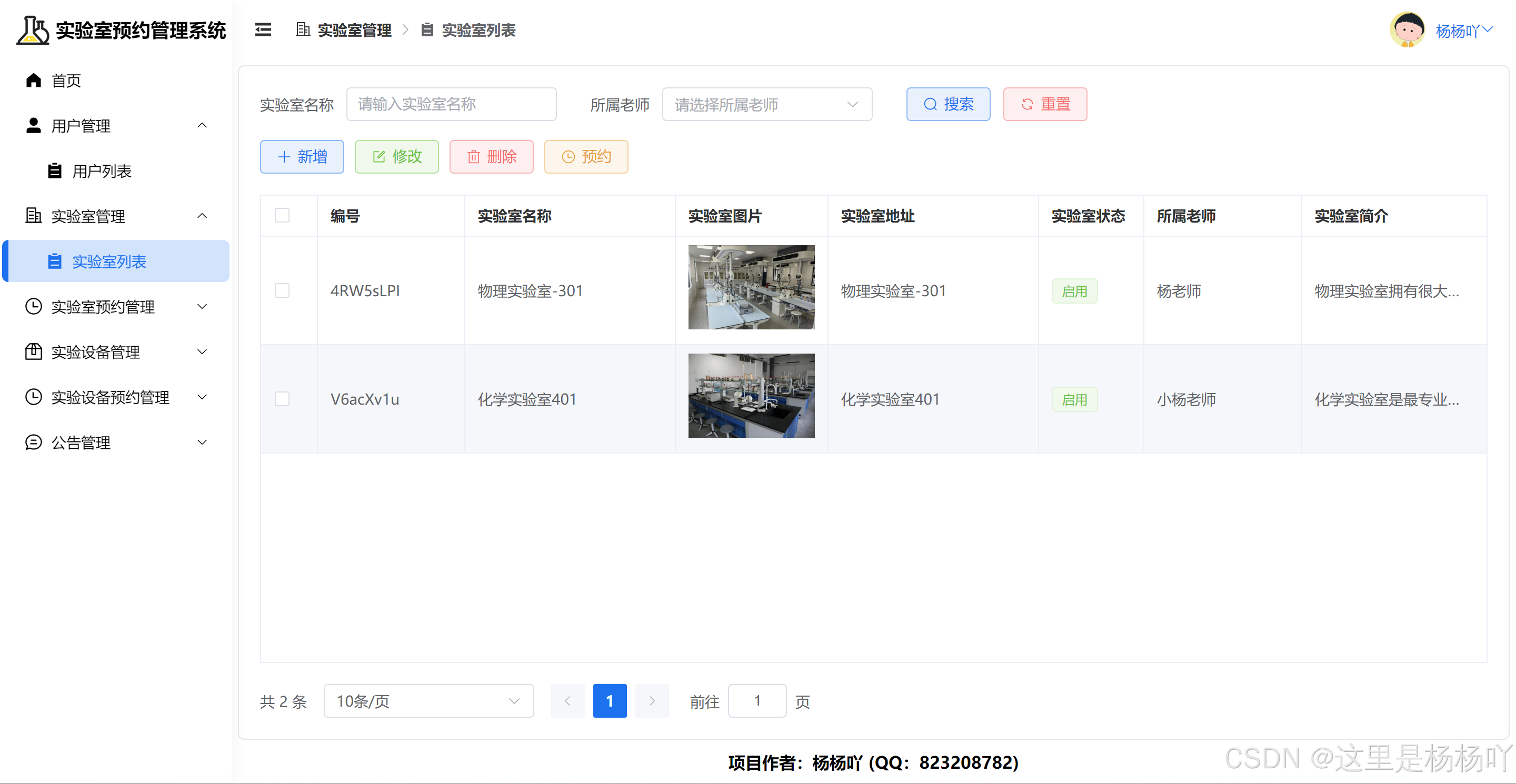The image size is (1516, 784).
Task: Click 启用 status tag for 化学实验室401
Action: [1074, 399]
